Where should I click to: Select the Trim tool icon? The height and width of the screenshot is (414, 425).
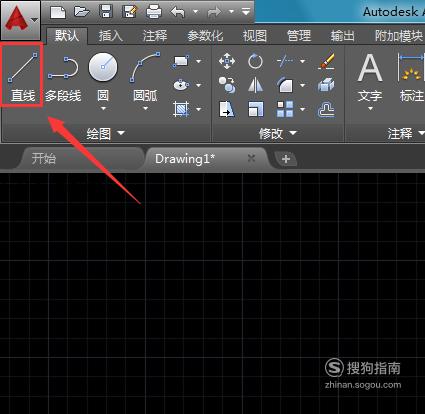pyautogui.click(x=285, y=61)
